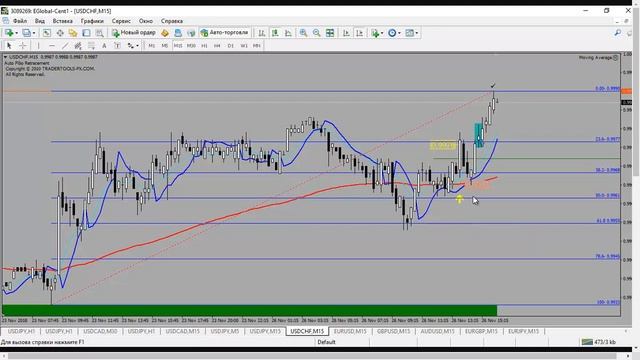Expand the Profiles dropdown arrow
This screenshot has width=640, height=360.
click(x=34, y=33)
